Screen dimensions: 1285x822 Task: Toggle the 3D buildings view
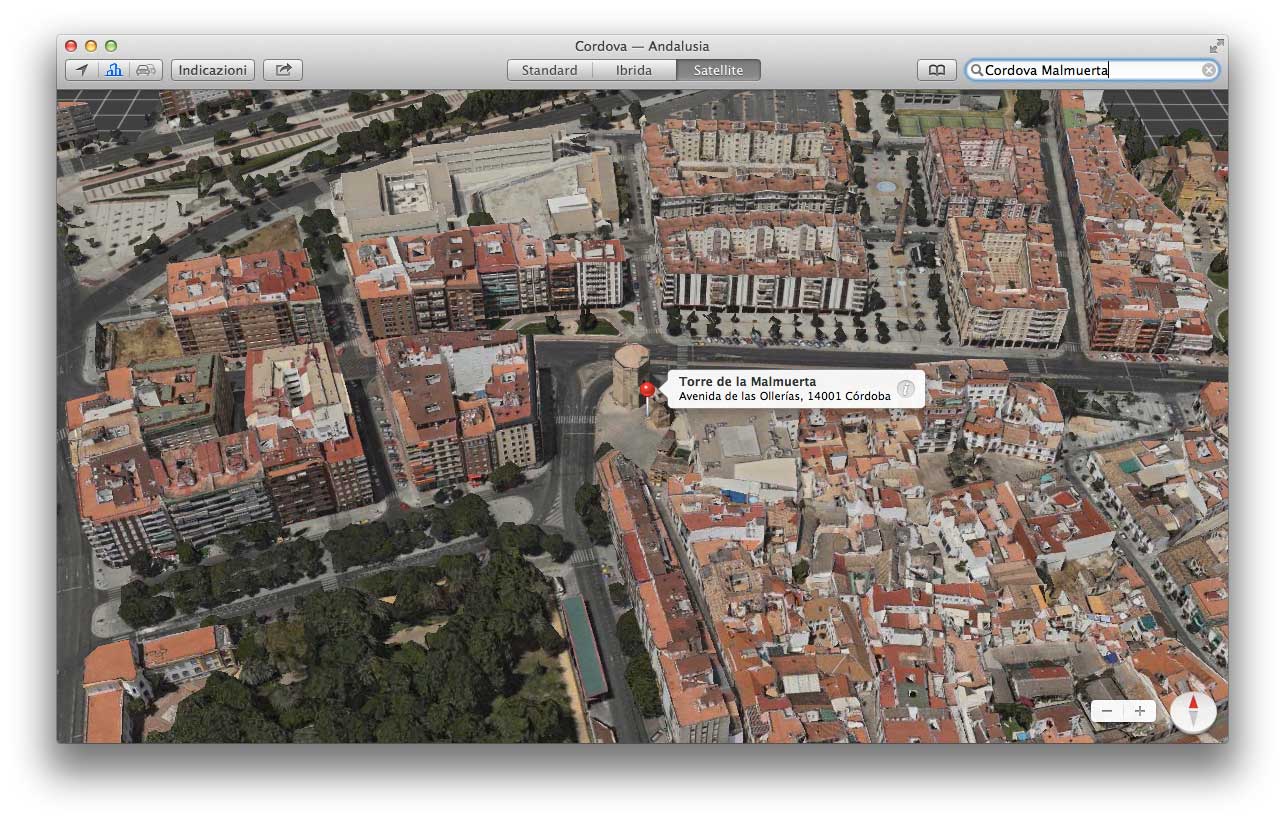pos(114,70)
